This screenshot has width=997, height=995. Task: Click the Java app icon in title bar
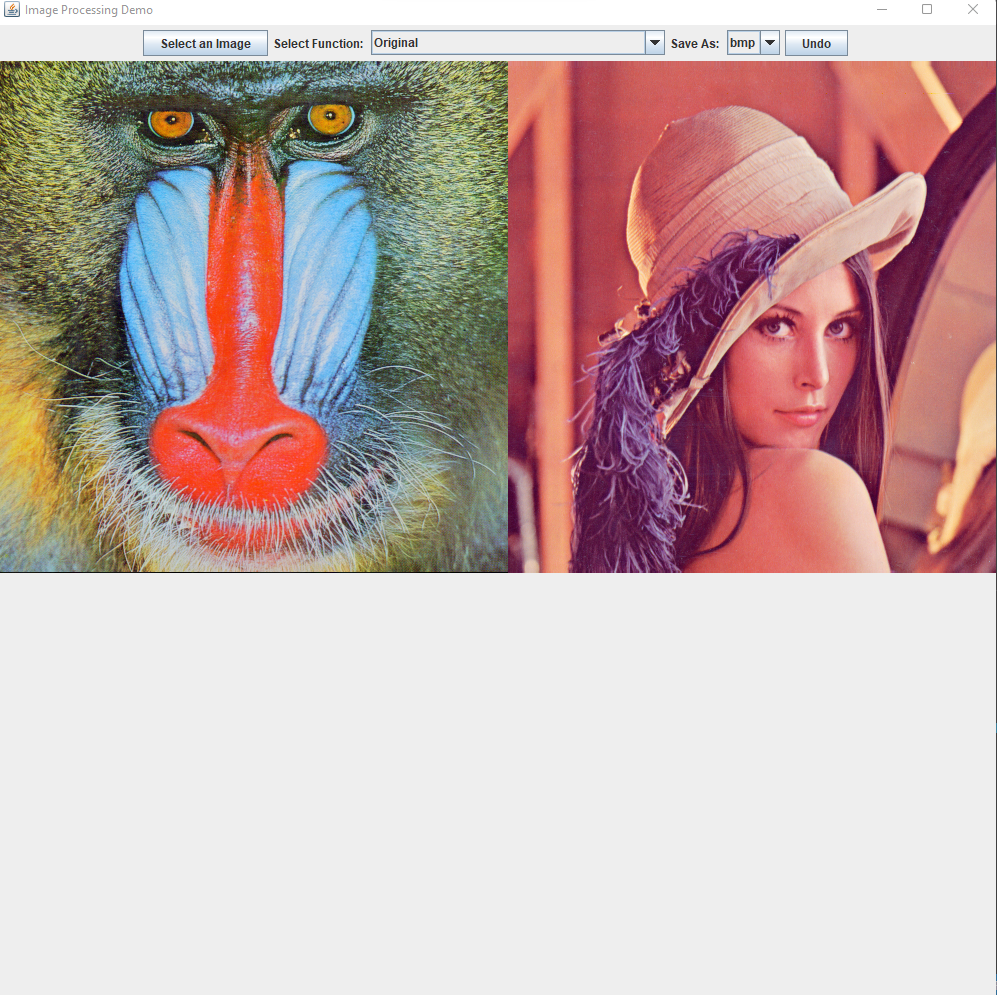tap(11, 10)
